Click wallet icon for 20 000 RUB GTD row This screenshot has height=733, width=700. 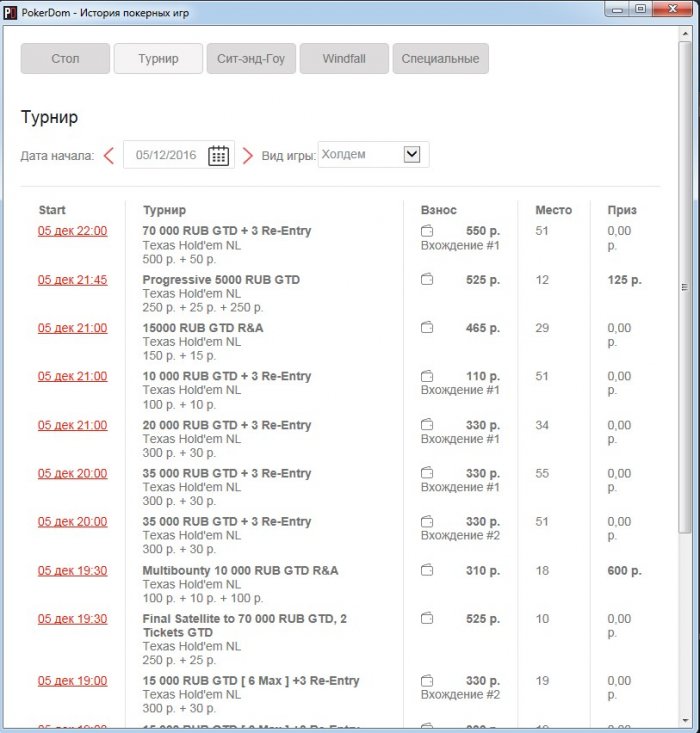[427, 425]
